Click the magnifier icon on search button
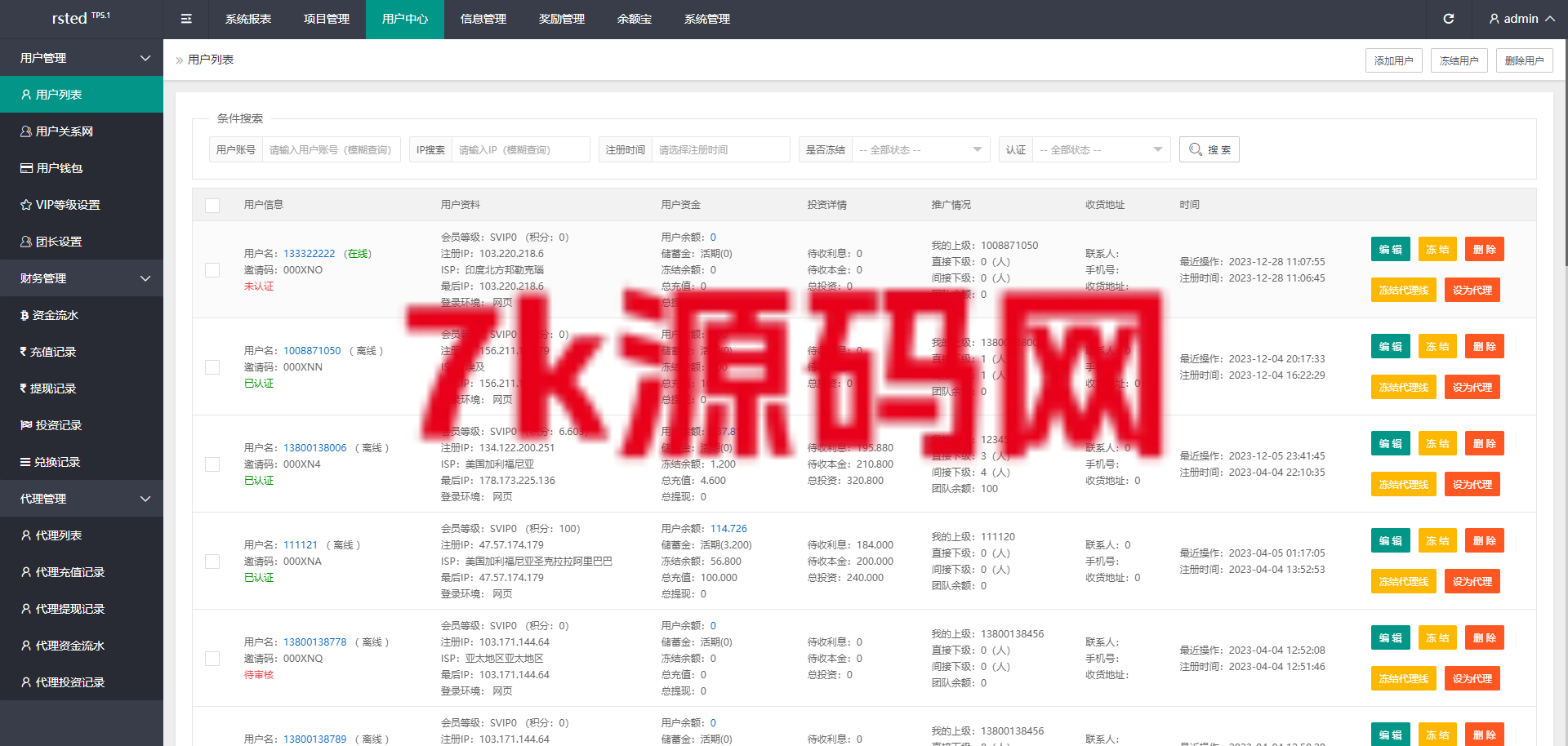 coord(1196,149)
